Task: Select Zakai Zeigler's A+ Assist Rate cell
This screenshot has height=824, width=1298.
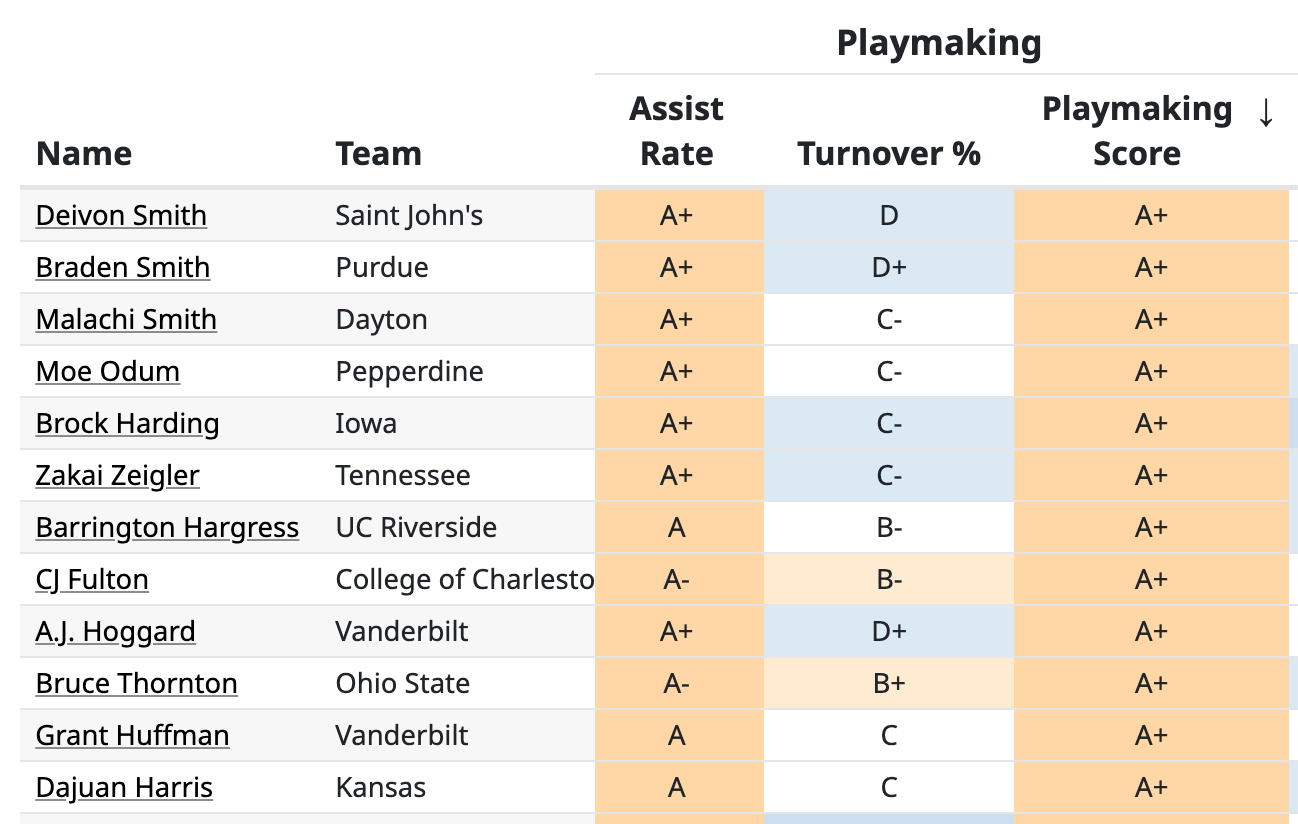Action: click(x=678, y=475)
